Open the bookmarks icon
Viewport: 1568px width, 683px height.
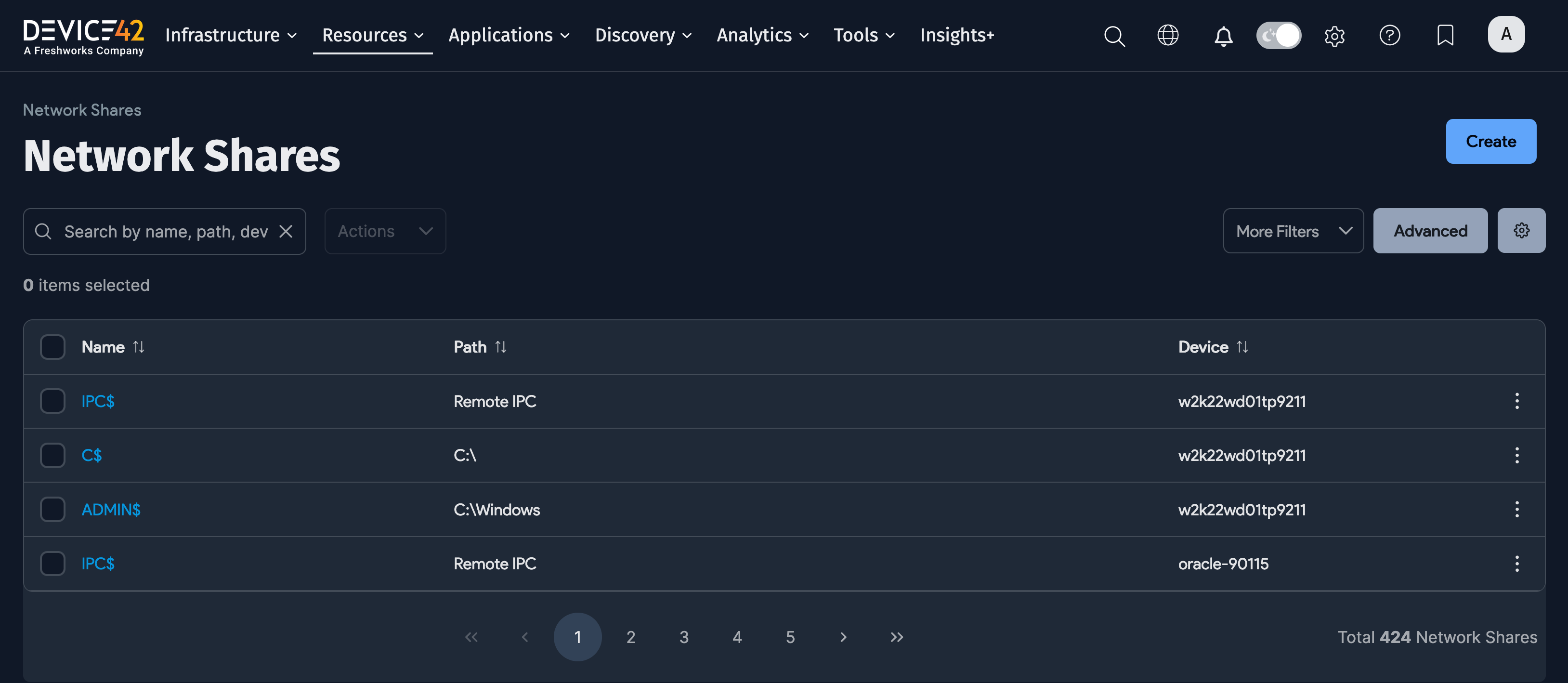(x=1444, y=35)
